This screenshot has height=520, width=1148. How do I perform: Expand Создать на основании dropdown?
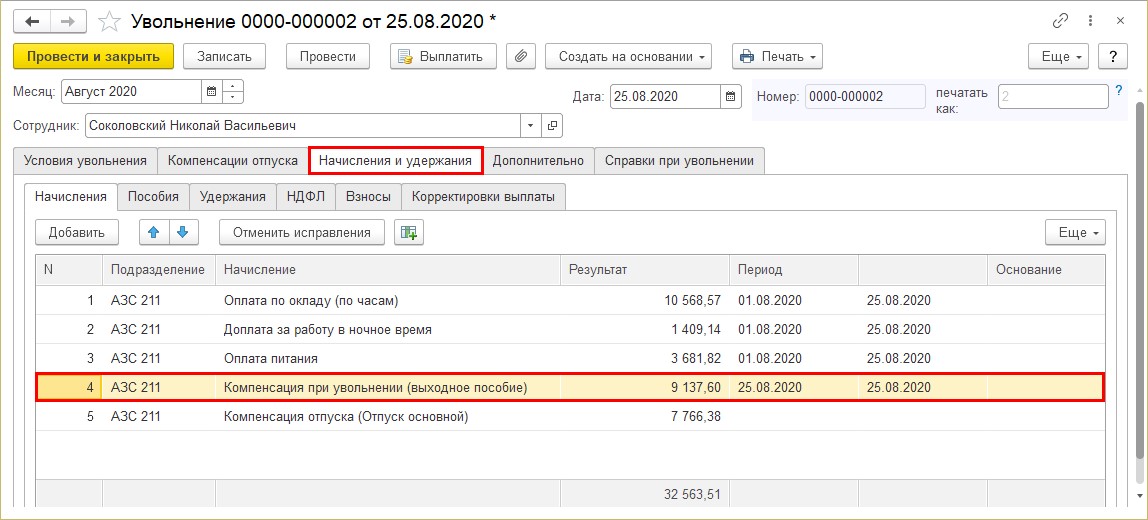point(628,56)
